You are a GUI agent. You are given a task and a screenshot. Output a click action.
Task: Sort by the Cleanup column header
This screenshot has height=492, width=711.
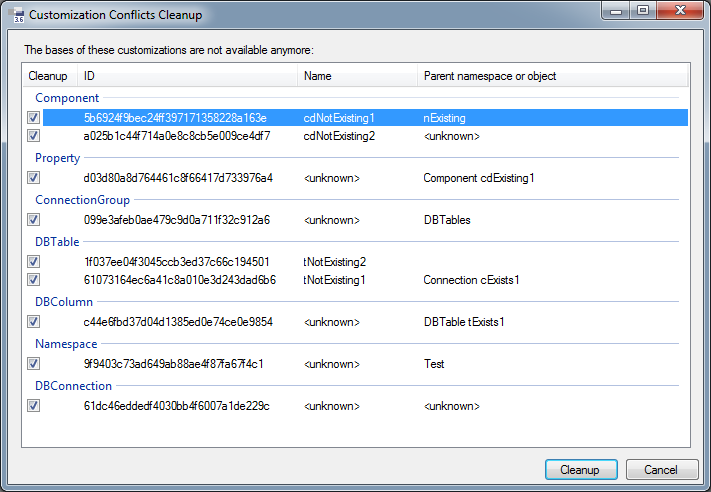pyautogui.click(x=50, y=76)
